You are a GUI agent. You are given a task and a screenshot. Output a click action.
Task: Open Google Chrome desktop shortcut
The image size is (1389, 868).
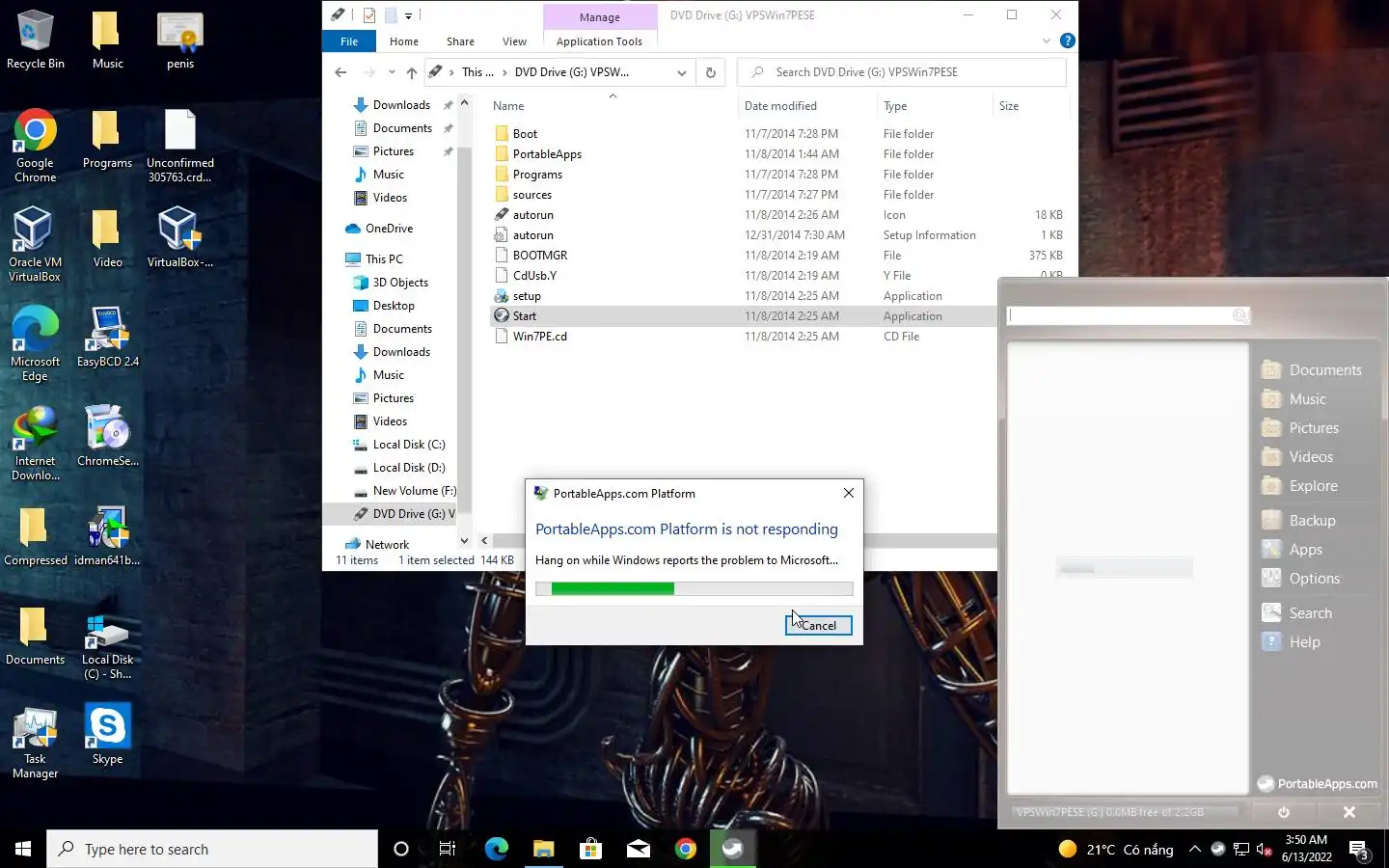click(x=36, y=146)
